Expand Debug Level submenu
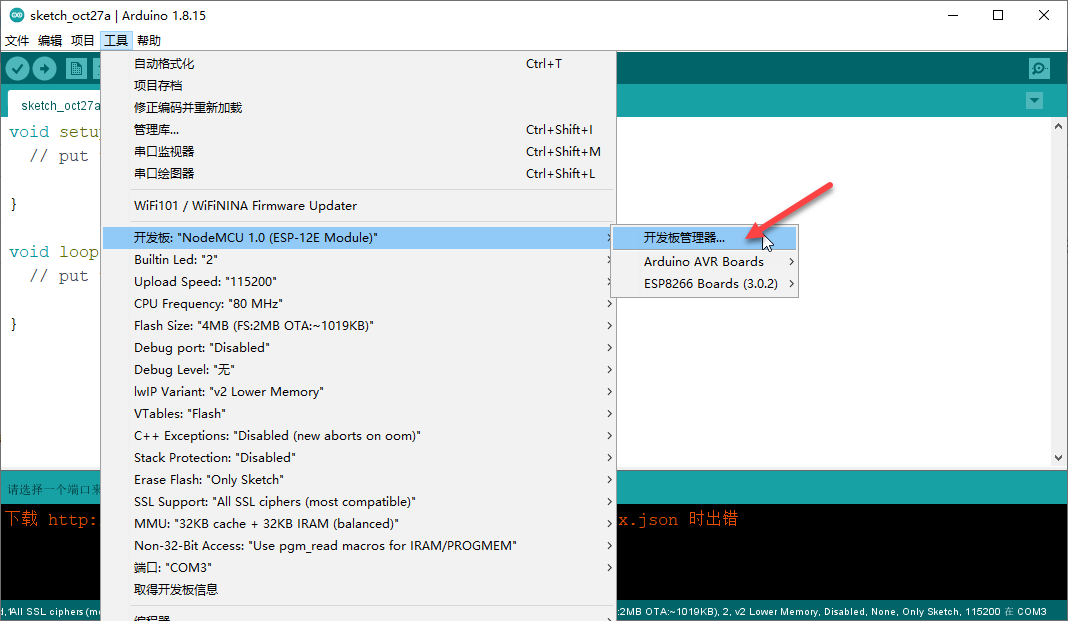Viewport: 1068px width, 621px height. pyautogui.click(x=359, y=370)
